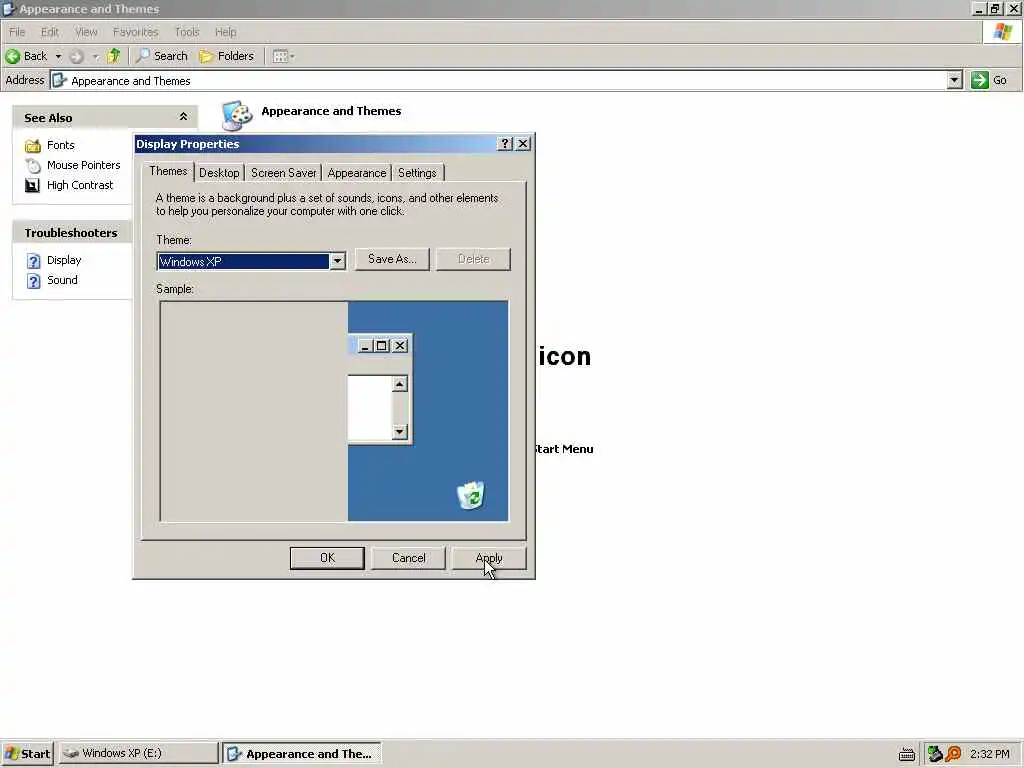Open the High Contrast link
1024x768 pixels.
[80, 185]
